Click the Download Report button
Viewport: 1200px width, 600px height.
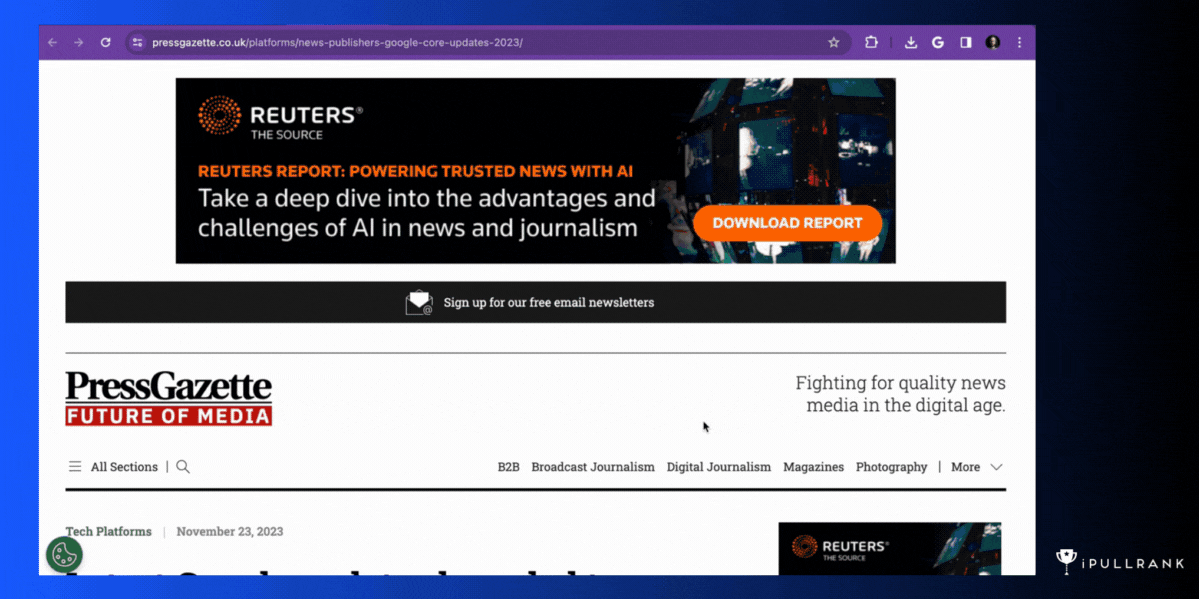pos(787,223)
